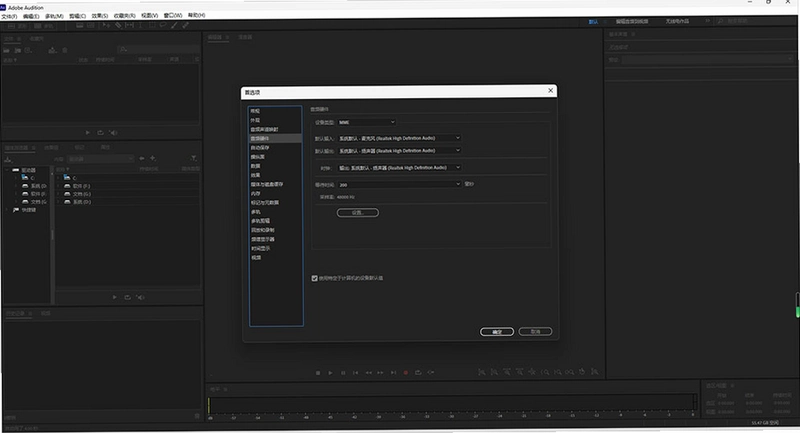Select 时间显示 in the Preferences list
Viewport: 800px width, 433px height.
260,248
